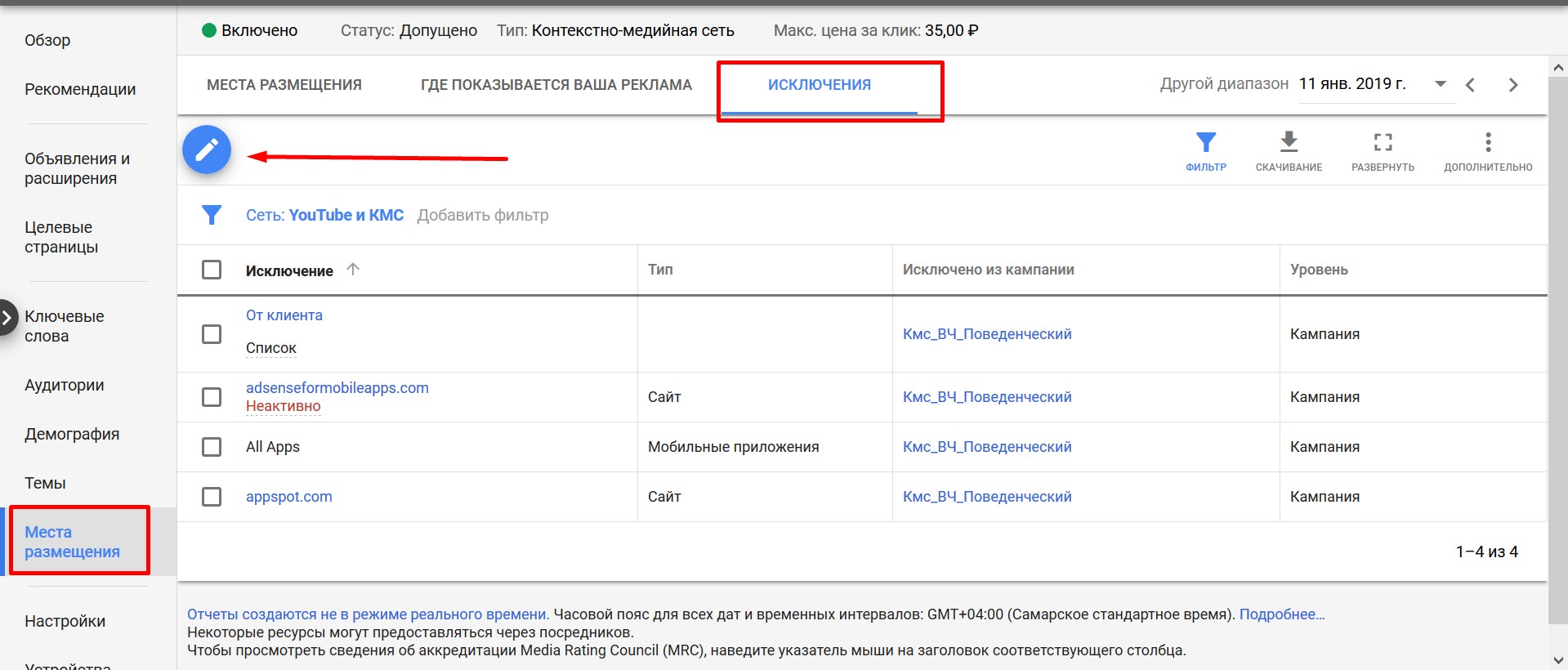Open campaign link in appspot.com row
The image size is (1568, 670).
click(x=987, y=497)
